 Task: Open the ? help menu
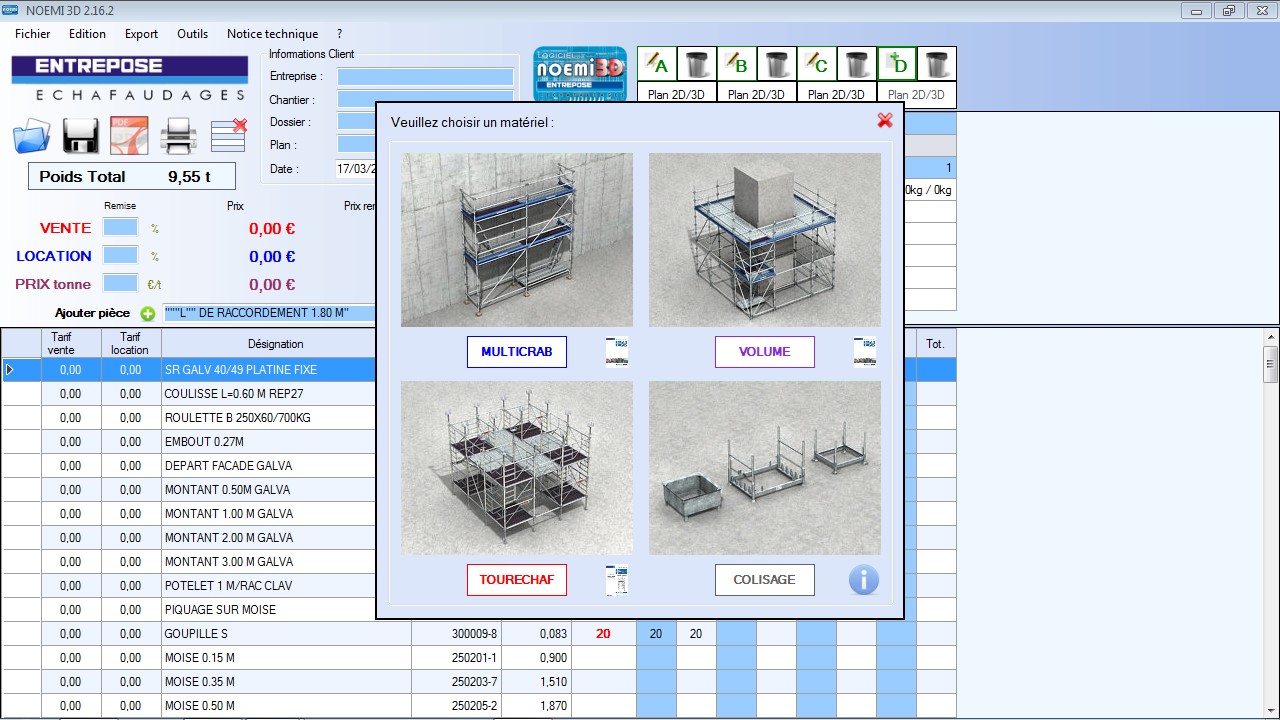click(x=340, y=33)
